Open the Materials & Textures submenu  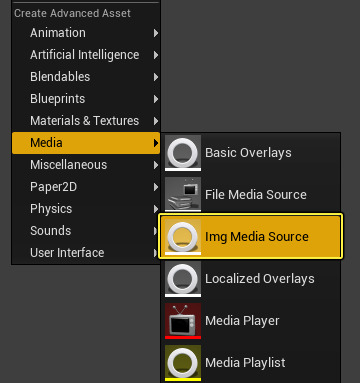click(86, 121)
